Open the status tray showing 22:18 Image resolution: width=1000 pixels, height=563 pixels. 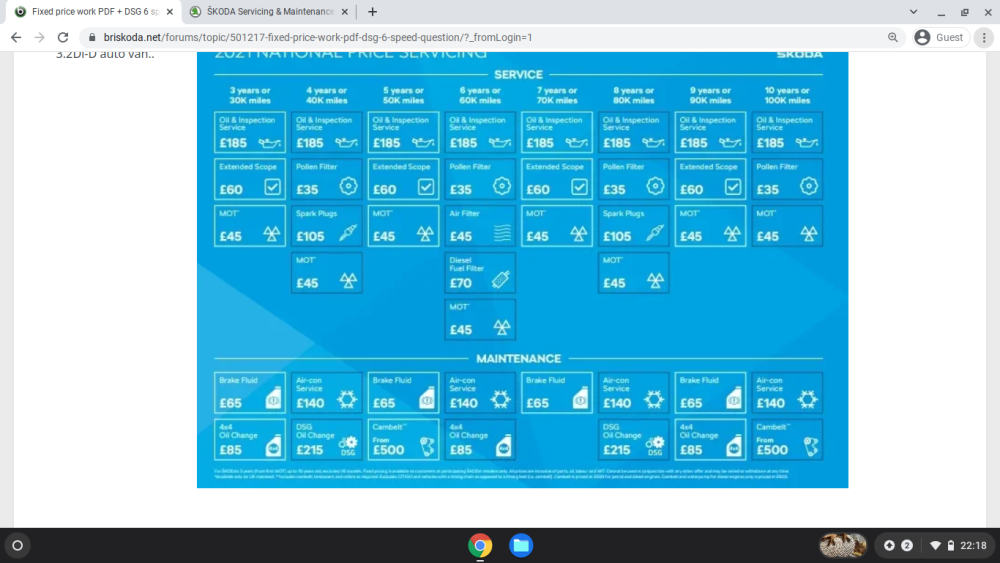point(958,545)
